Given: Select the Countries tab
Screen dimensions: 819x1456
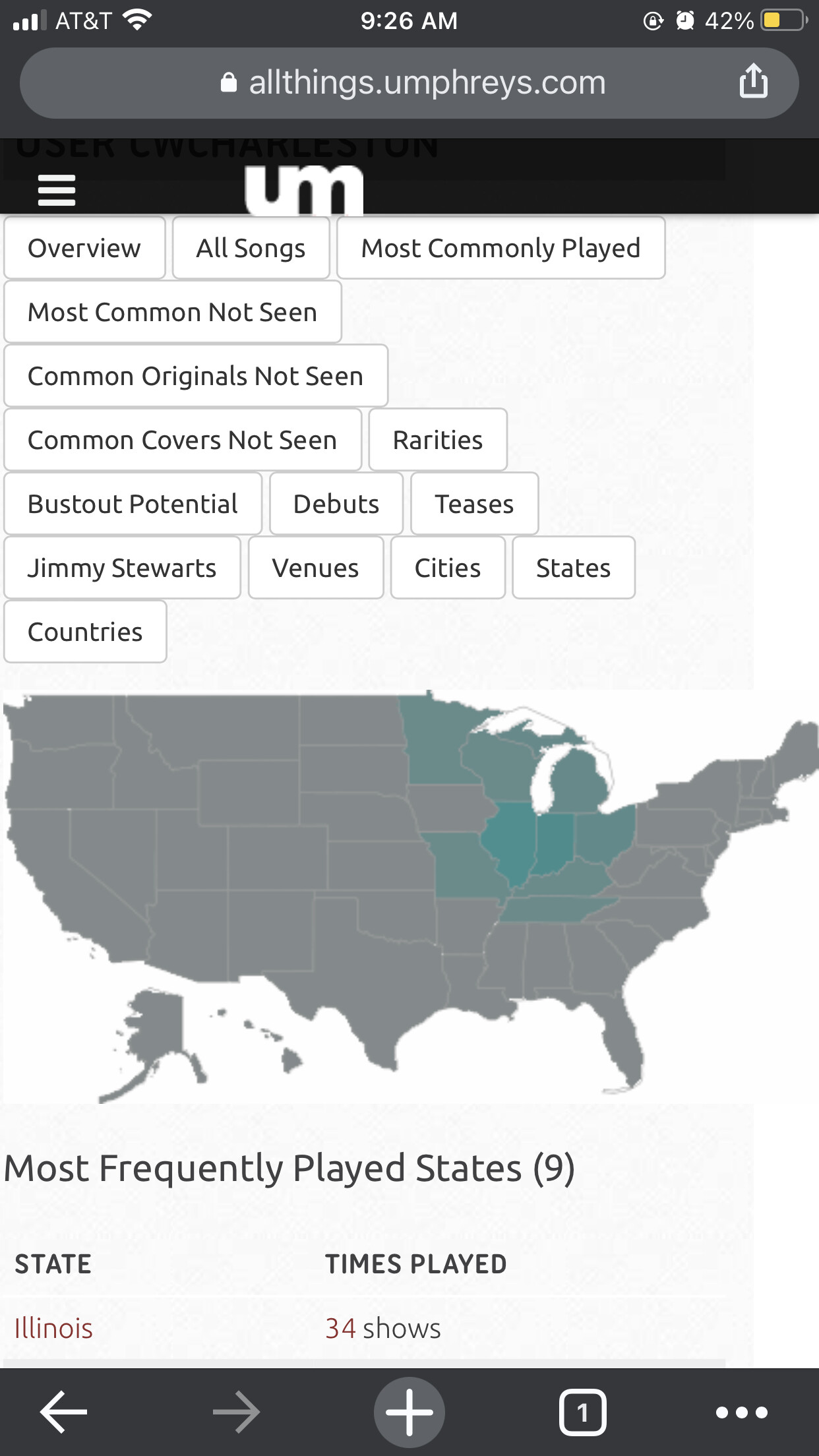Looking at the screenshot, I should (x=85, y=632).
